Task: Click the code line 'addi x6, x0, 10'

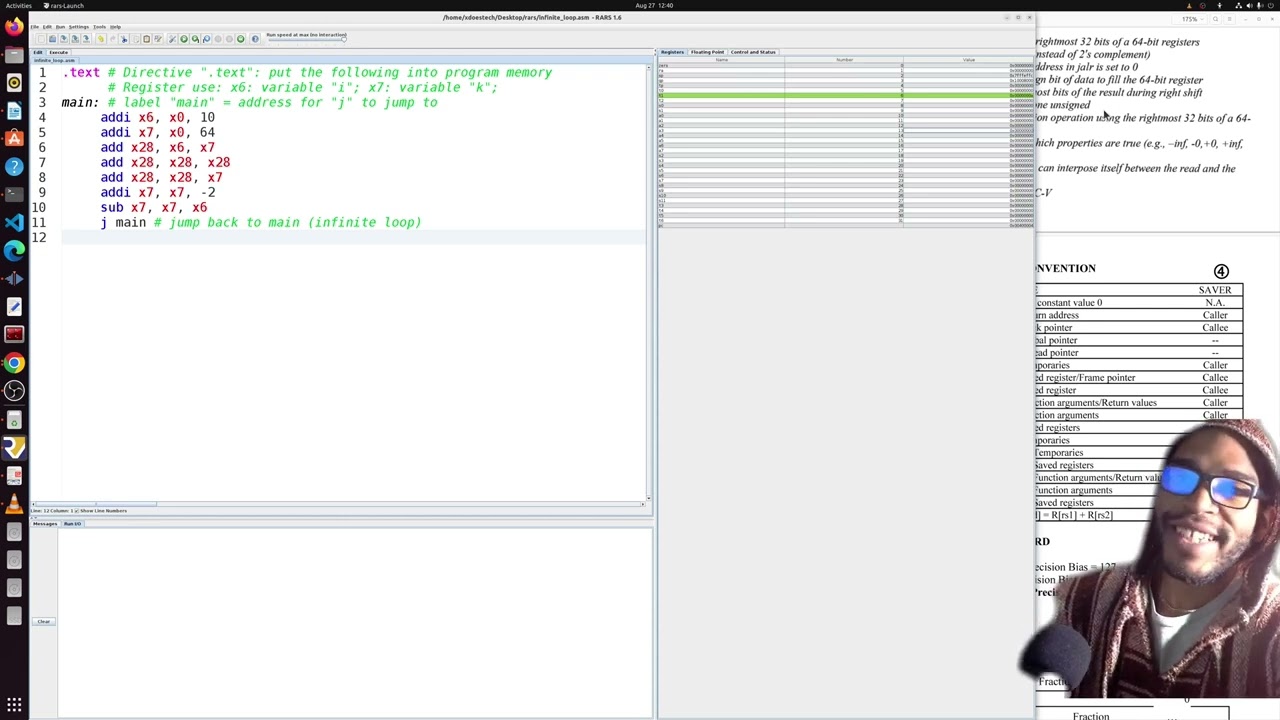Action: pos(157,117)
